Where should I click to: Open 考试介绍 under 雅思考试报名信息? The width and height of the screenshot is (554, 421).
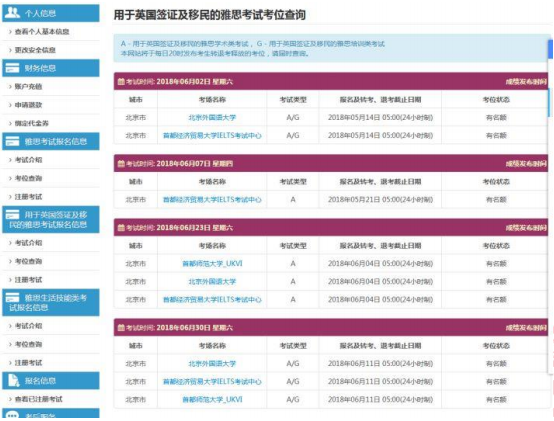[28, 160]
